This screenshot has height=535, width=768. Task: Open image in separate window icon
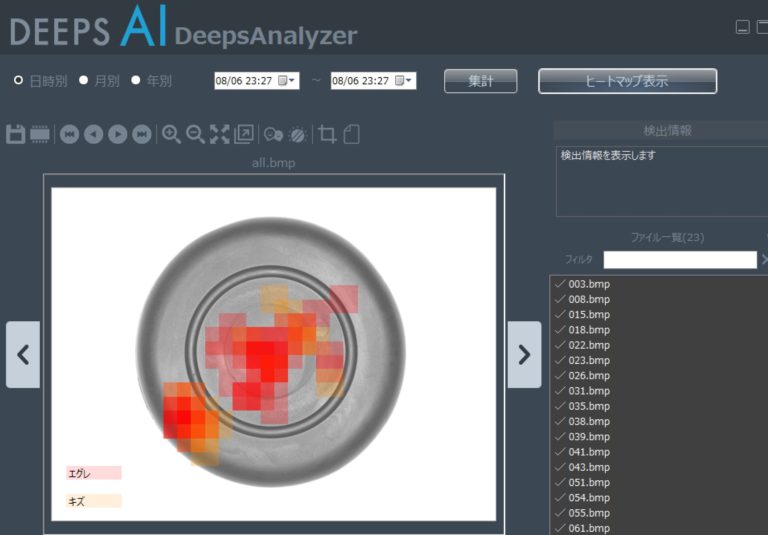tap(243, 134)
